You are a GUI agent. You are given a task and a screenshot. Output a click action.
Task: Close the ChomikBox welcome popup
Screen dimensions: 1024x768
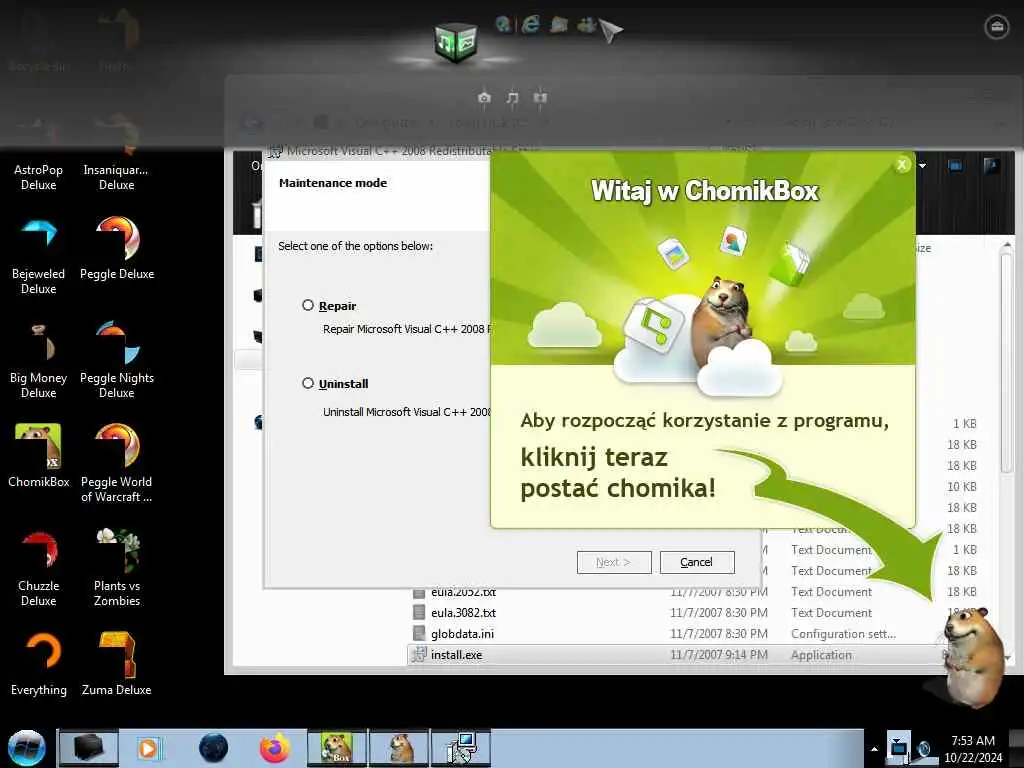[902, 165]
